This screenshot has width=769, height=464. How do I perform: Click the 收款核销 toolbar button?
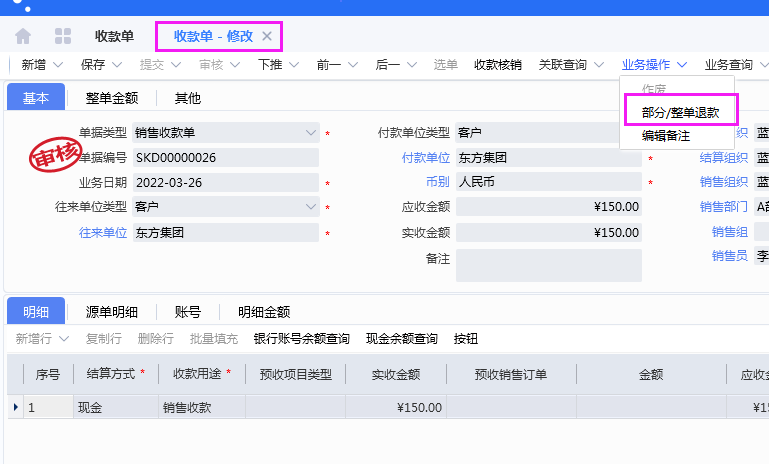pos(497,65)
